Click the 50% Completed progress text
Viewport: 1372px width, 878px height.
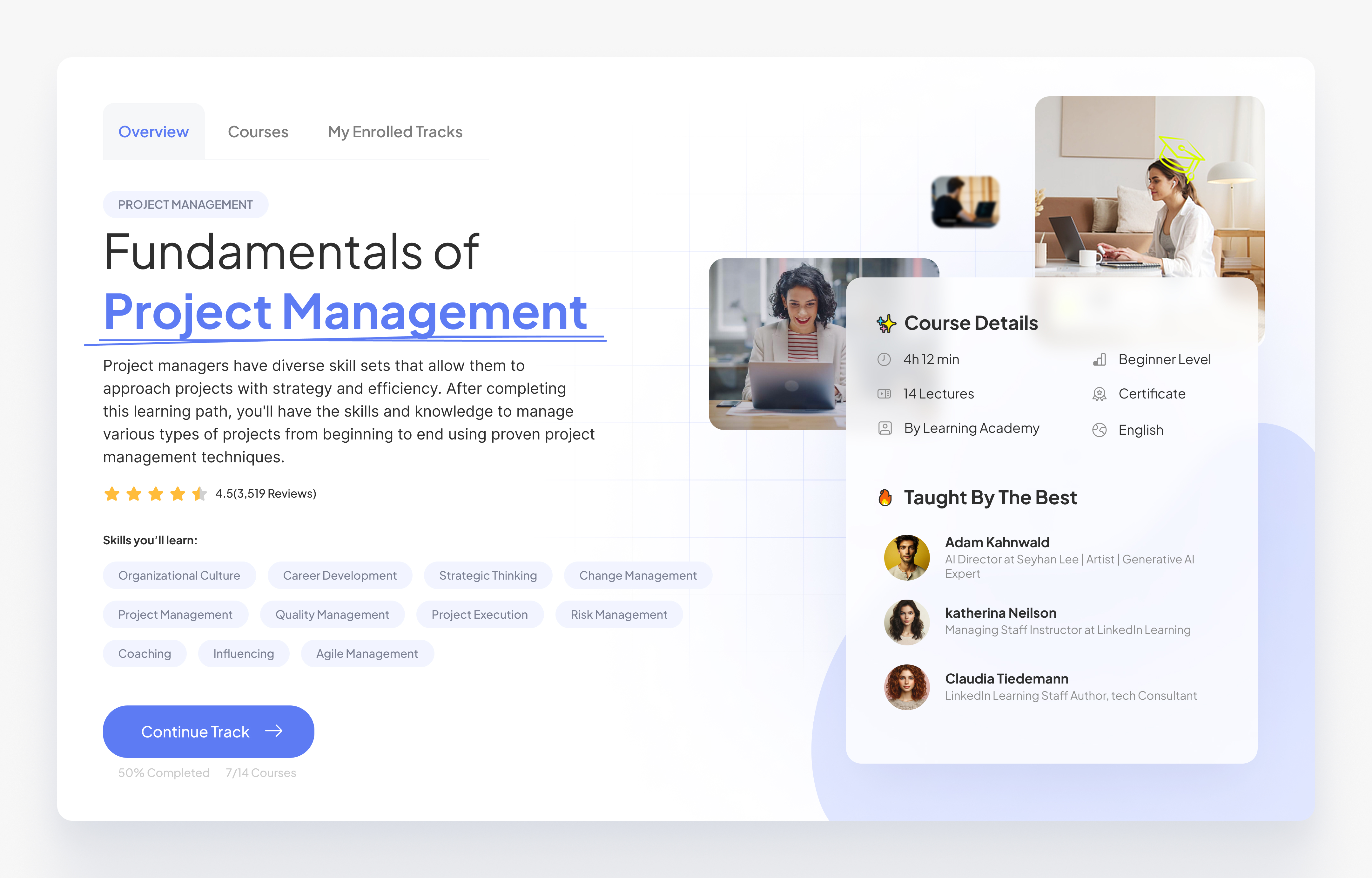click(x=164, y=773)
